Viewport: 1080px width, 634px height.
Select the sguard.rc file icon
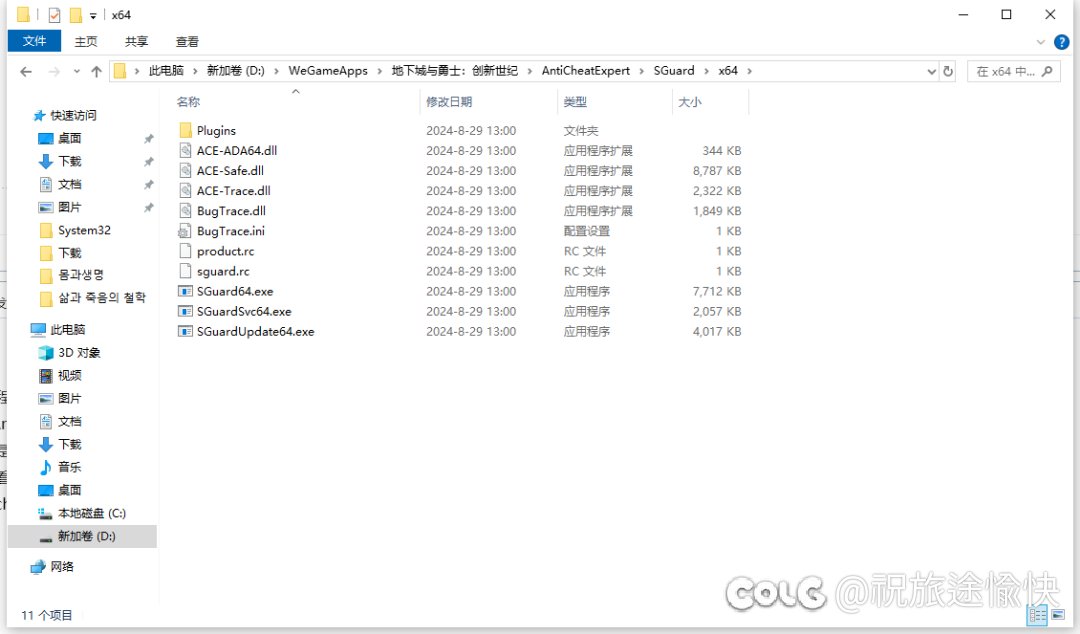click(x=185, y=271)
